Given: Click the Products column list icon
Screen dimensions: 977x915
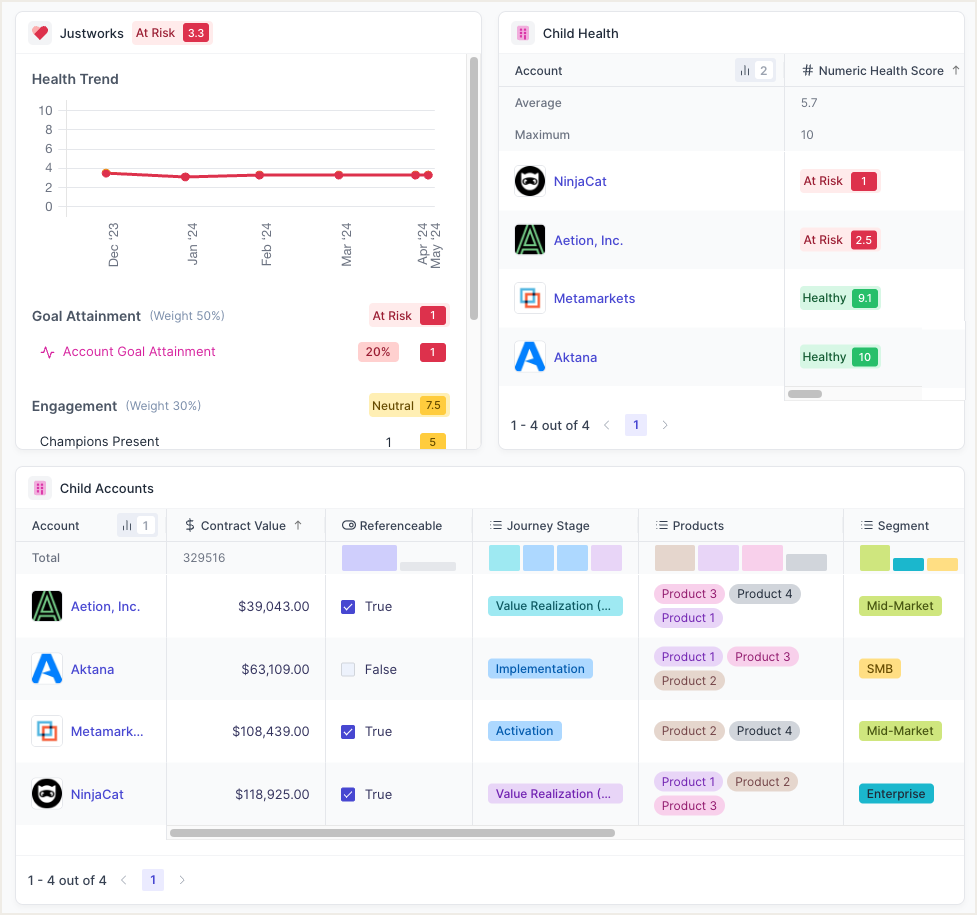Looking at the screenshot, I should click(x=662, y=525).
